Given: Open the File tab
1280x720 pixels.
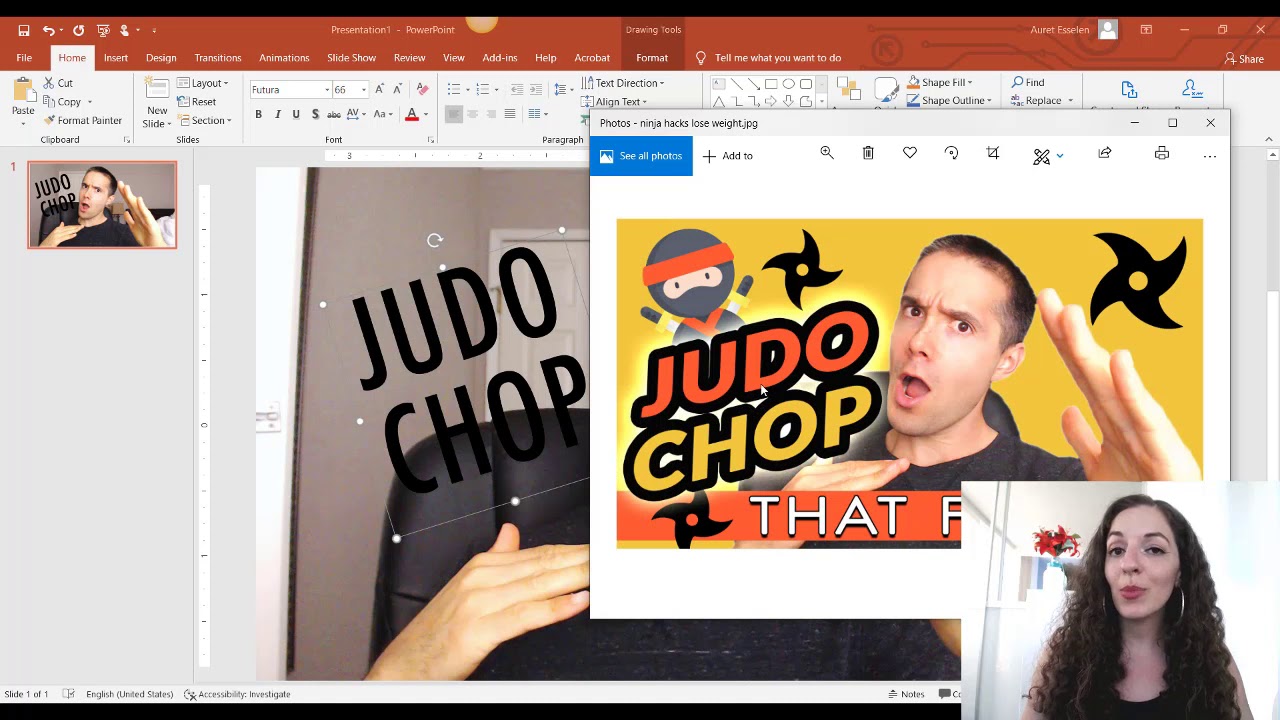Looking at the screenshot, I should (x=24, y=58).
